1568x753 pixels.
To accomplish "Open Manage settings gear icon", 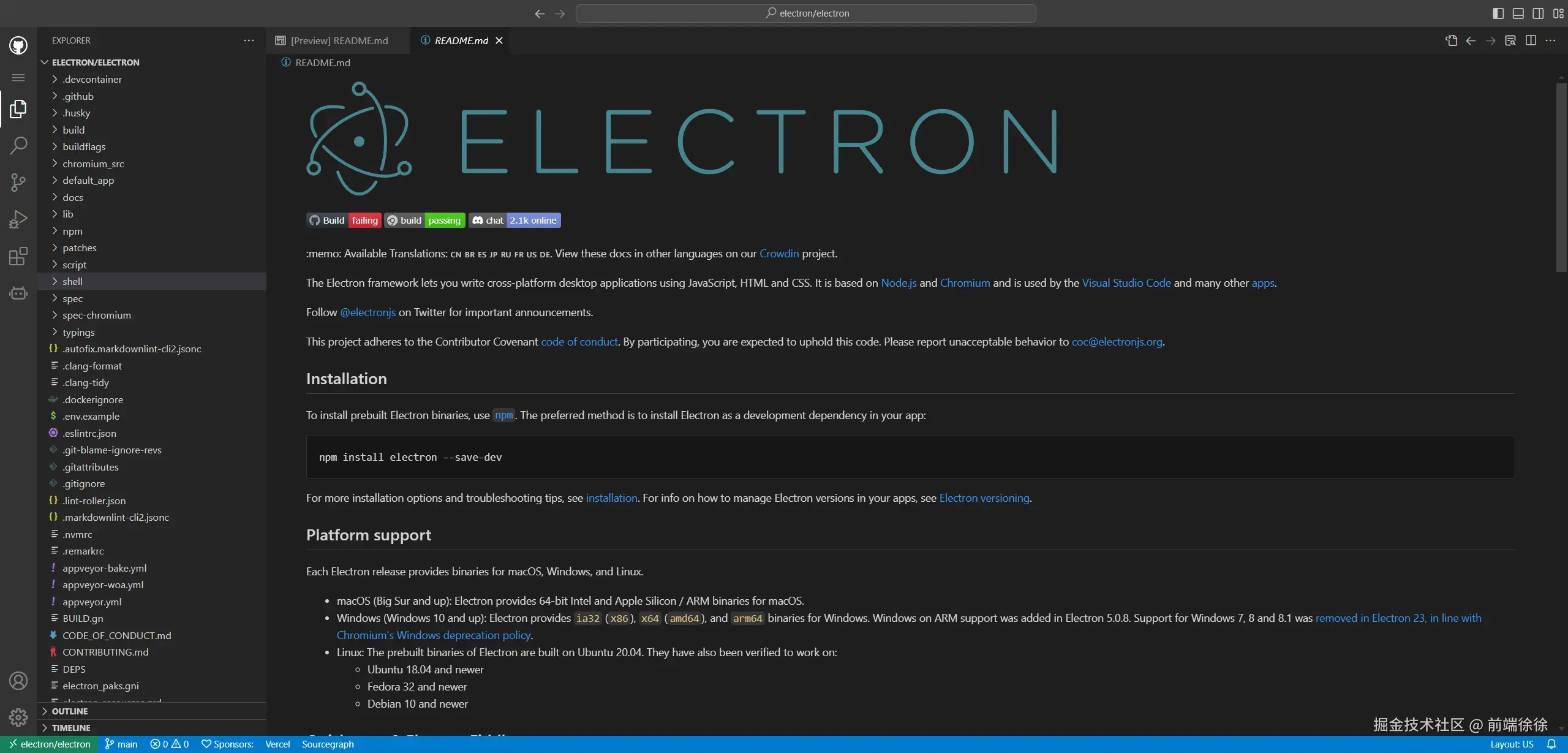I will 18,717.
